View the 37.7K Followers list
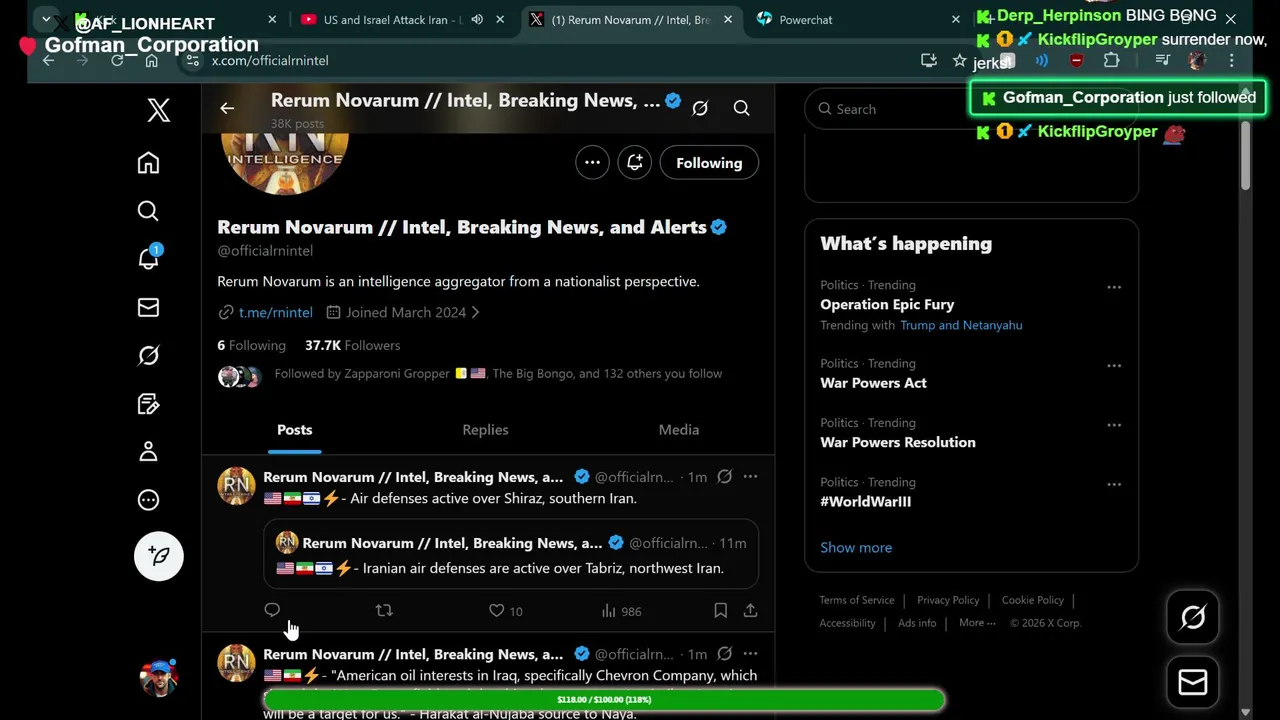Viewport: 1280px width, 720px height. point(352,345)
